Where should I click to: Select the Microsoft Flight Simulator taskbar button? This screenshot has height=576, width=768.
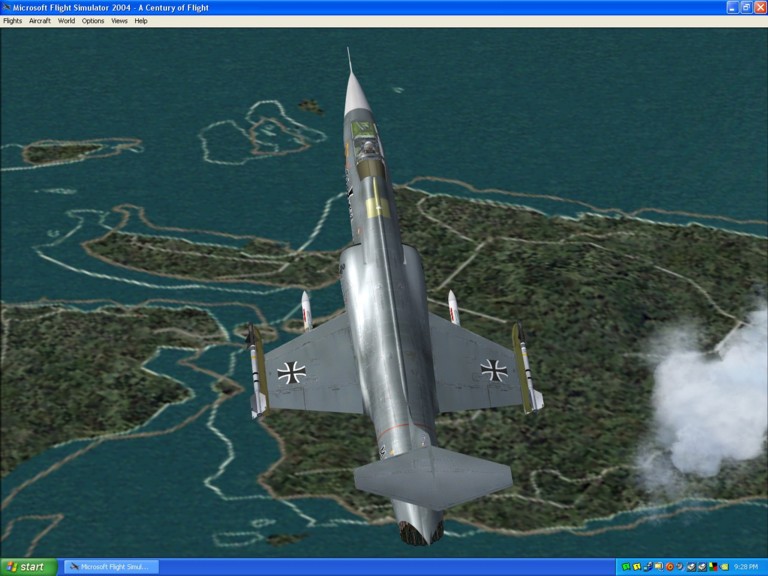point(110,567)
